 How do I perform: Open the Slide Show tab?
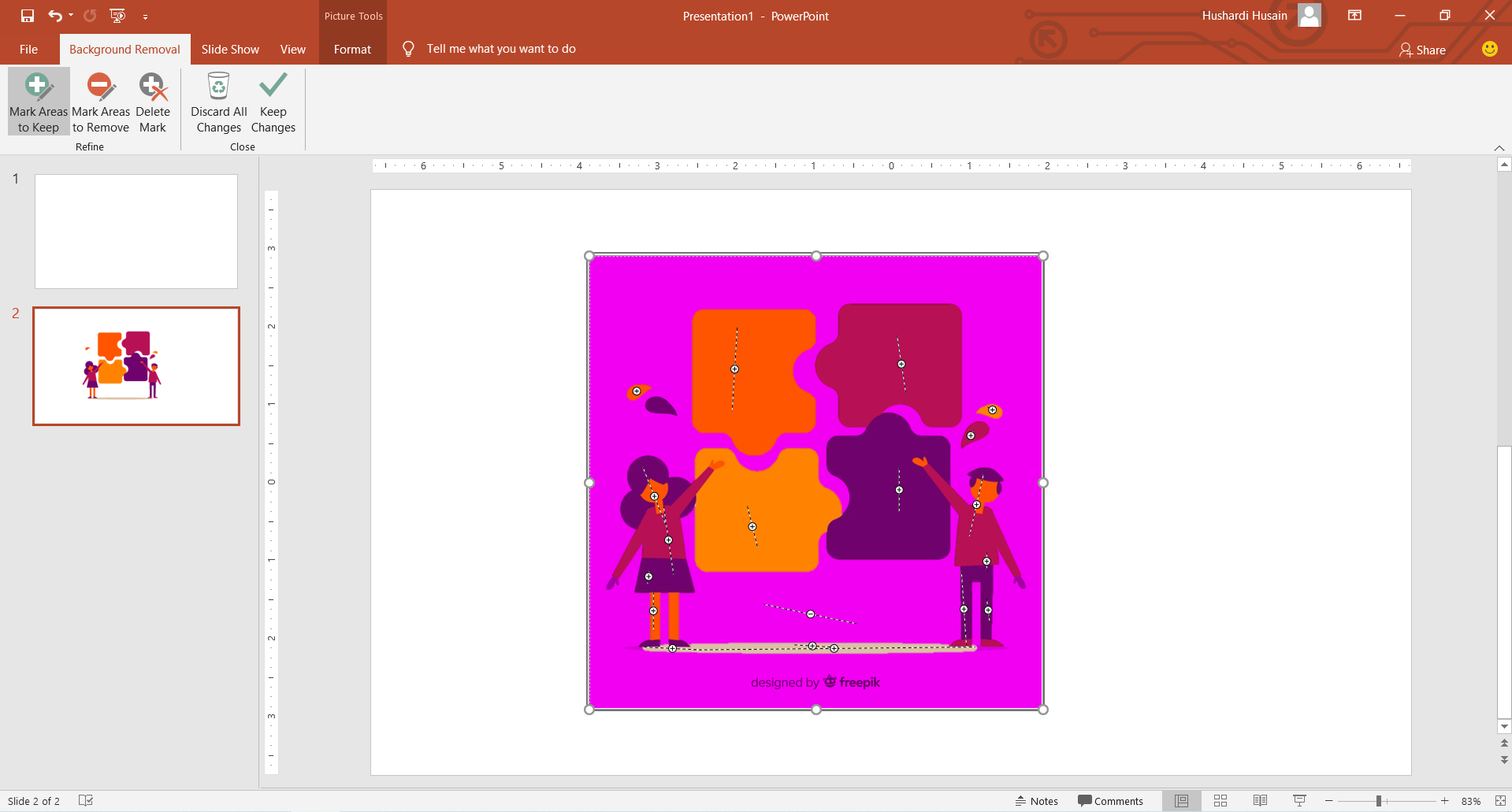230,49
